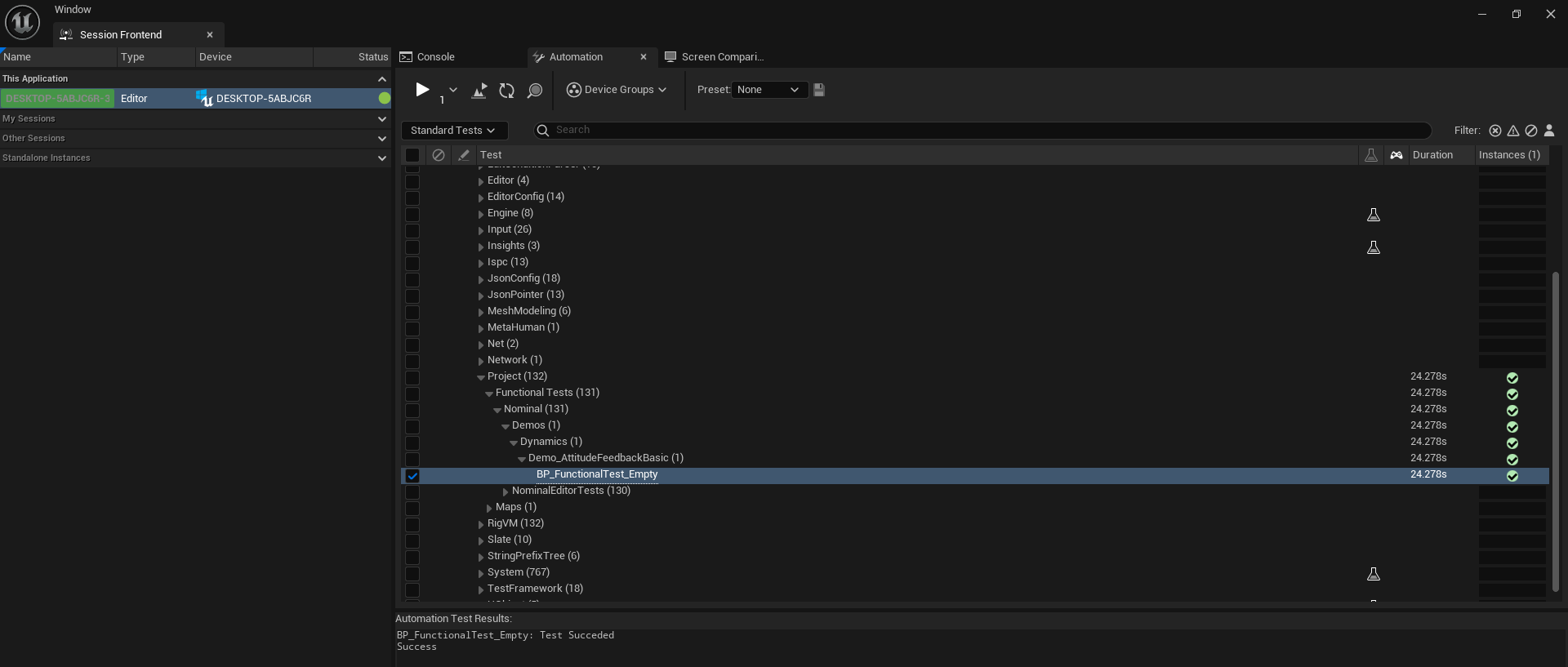
Task: Click the flask column header icon
Action: click(x=1371, y=155)
